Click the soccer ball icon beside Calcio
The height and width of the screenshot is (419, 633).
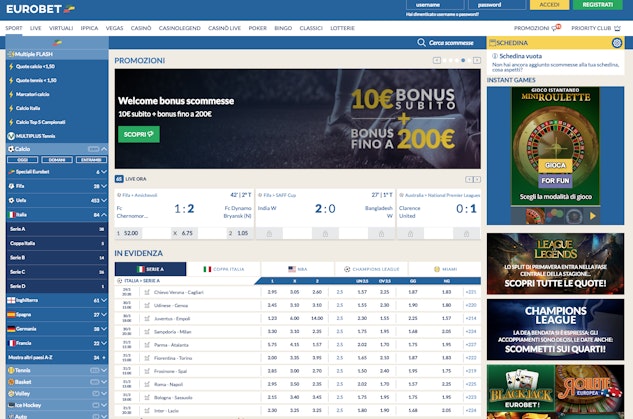[x=11, y=149]
